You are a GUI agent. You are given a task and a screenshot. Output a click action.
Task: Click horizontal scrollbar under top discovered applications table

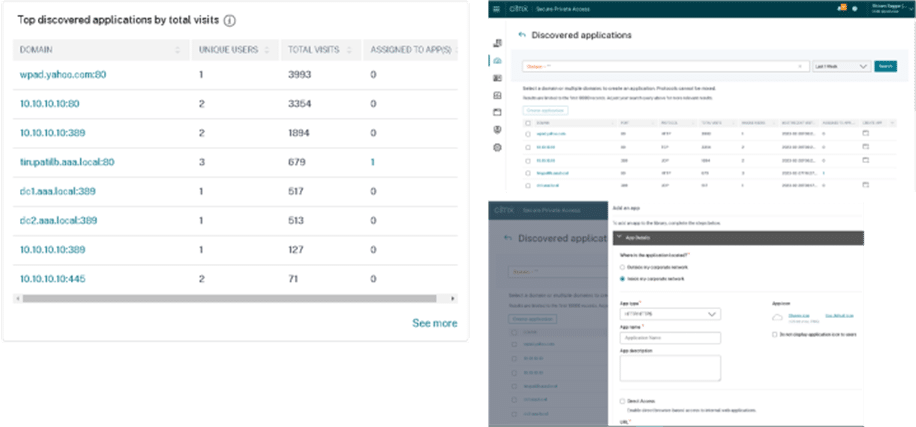click(230, 298)
